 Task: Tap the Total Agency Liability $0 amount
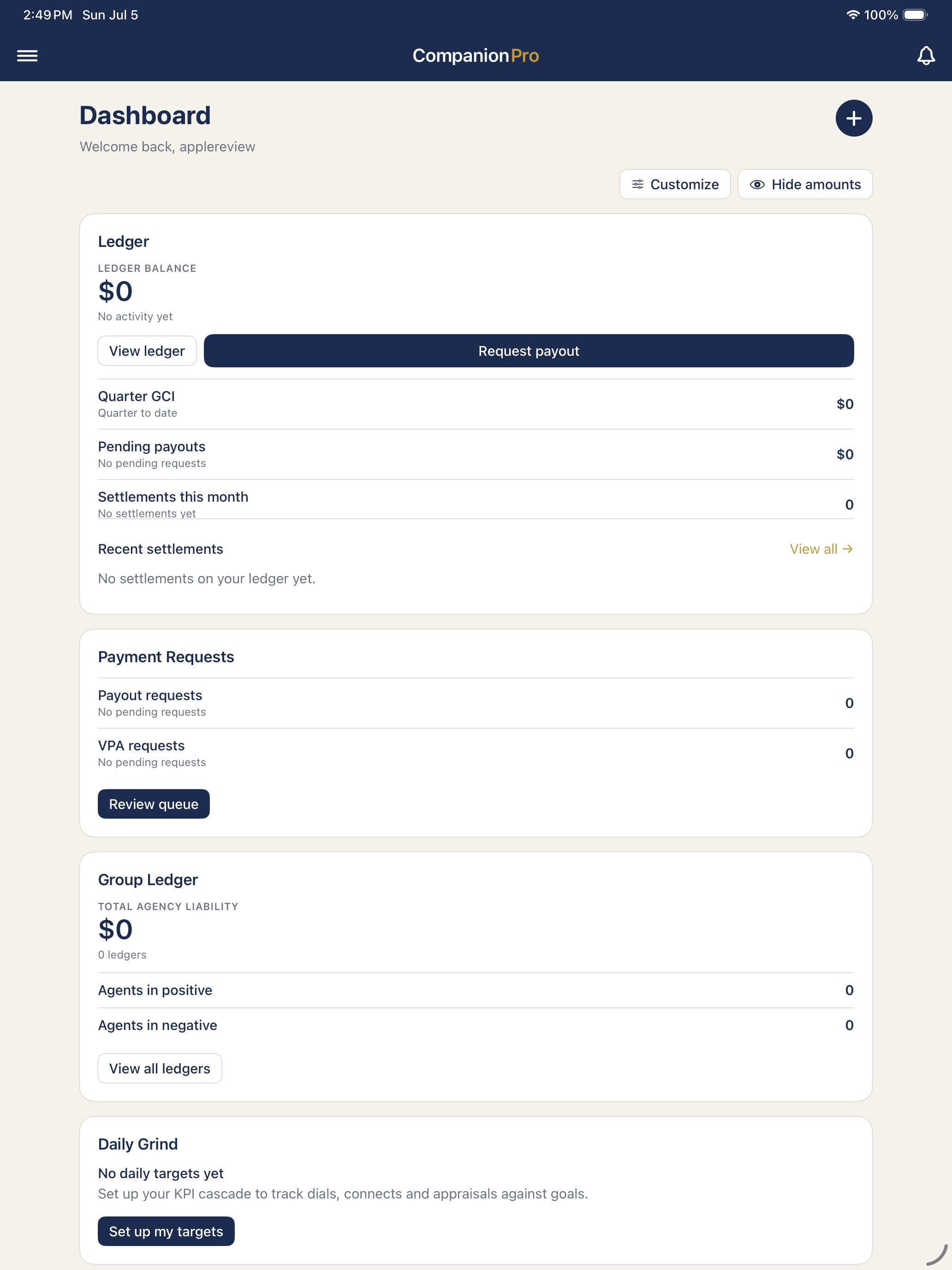coord(115,929)
